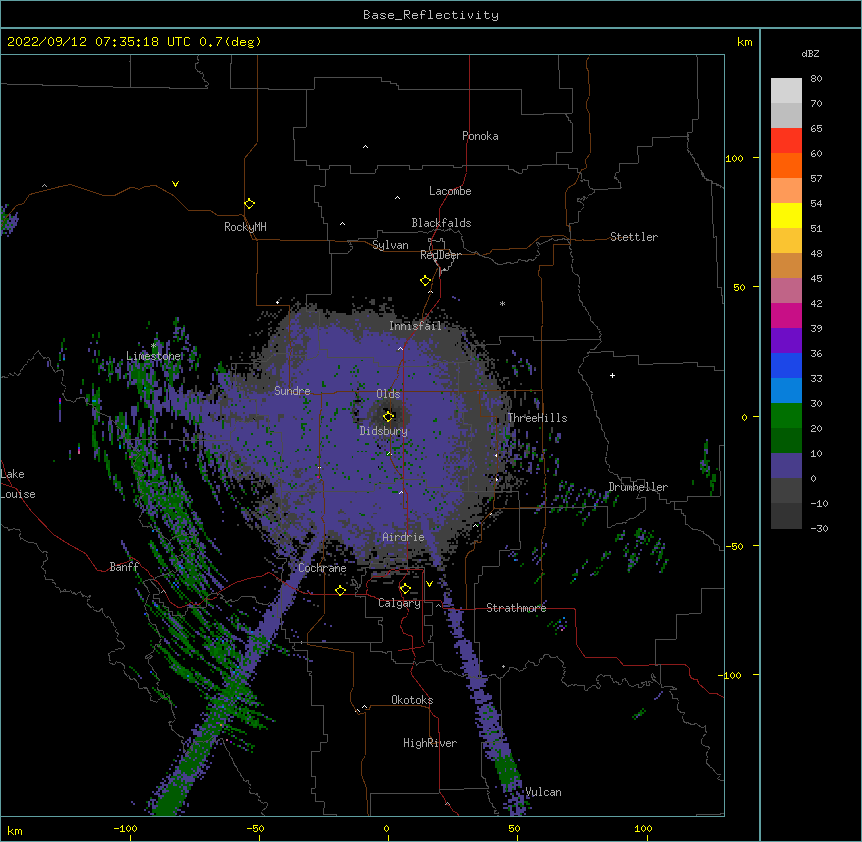Click the yellow marker below Cochrane
Image resolution: width=862 pixels, height=842 pixels.
point(340,590)
